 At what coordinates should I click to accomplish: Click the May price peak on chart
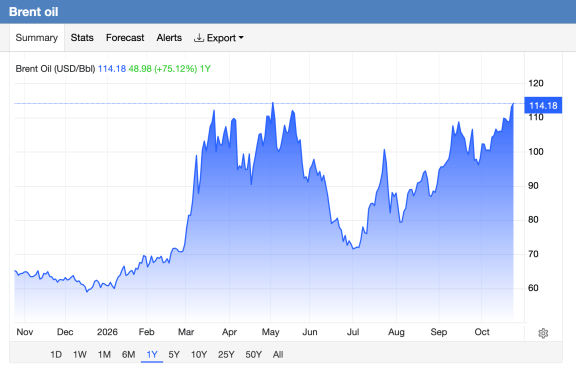[273, 104]
